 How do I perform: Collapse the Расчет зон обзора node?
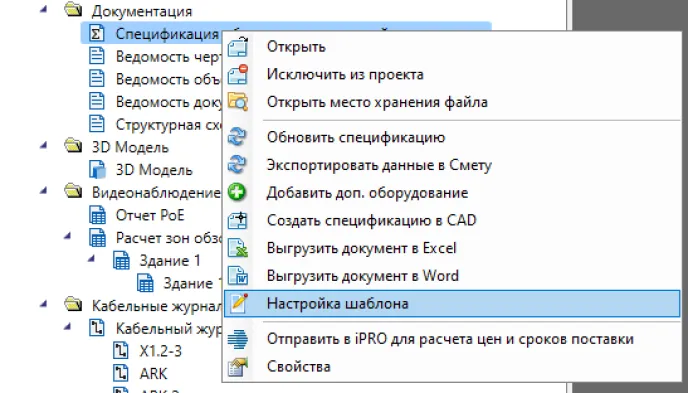(67, 236)
